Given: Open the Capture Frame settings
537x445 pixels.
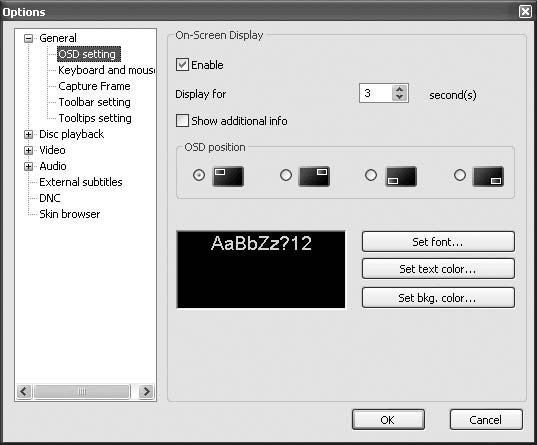Looking at the screenshot, I should [x=94, y=86].
